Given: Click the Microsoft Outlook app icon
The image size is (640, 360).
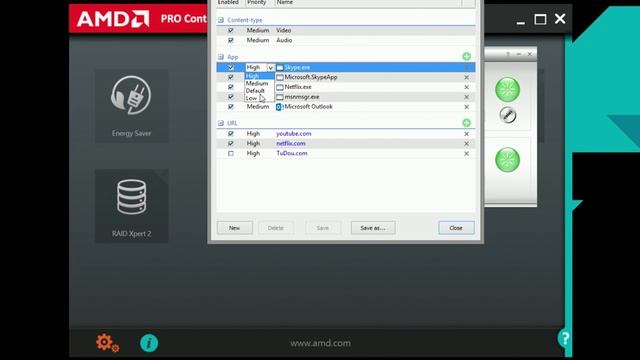Looking at the screenshot, I should (x=280, y=107).
